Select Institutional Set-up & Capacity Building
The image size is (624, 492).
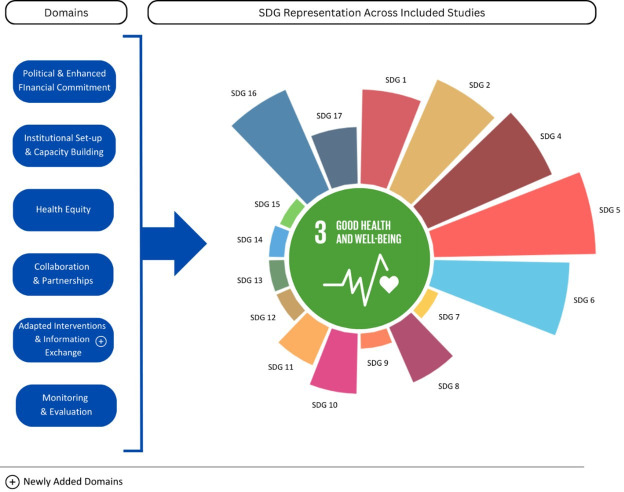(64, 145)
